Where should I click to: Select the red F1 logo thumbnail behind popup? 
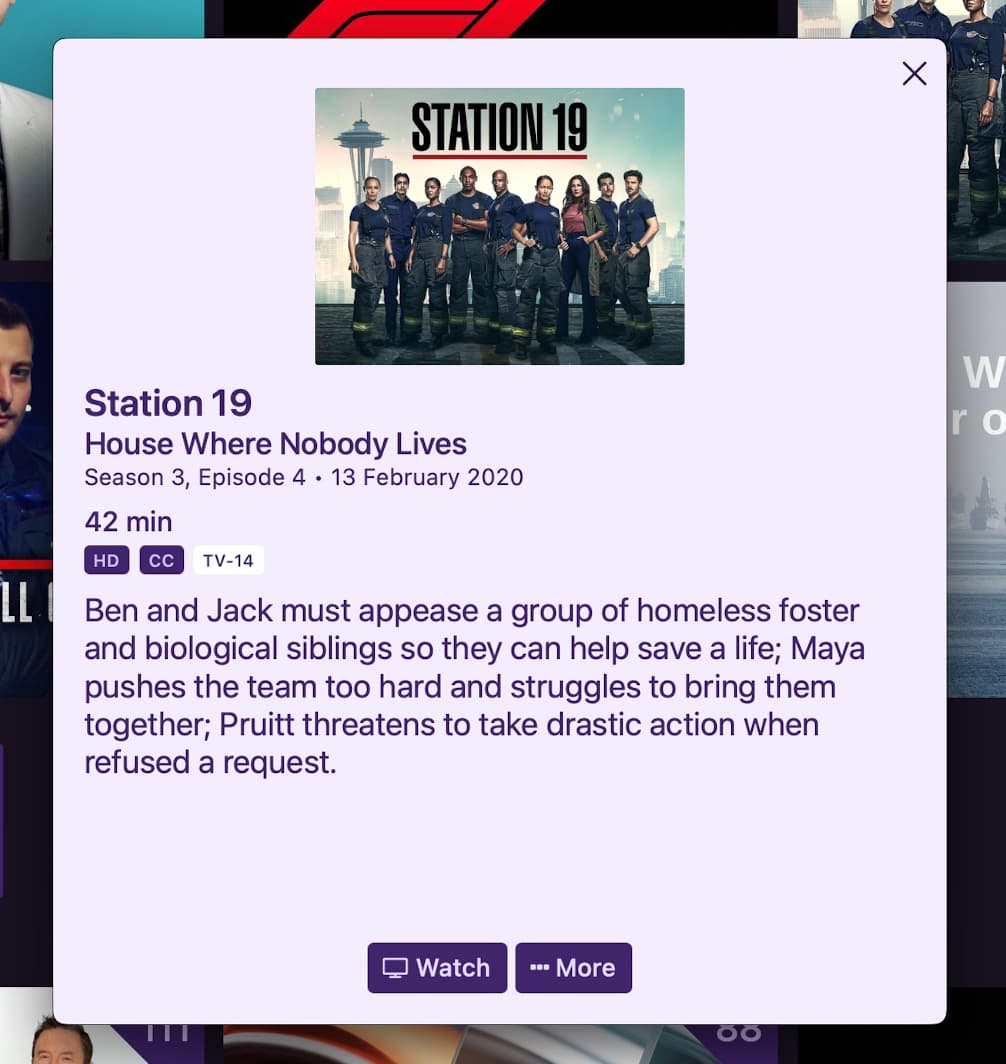point(501,19)
